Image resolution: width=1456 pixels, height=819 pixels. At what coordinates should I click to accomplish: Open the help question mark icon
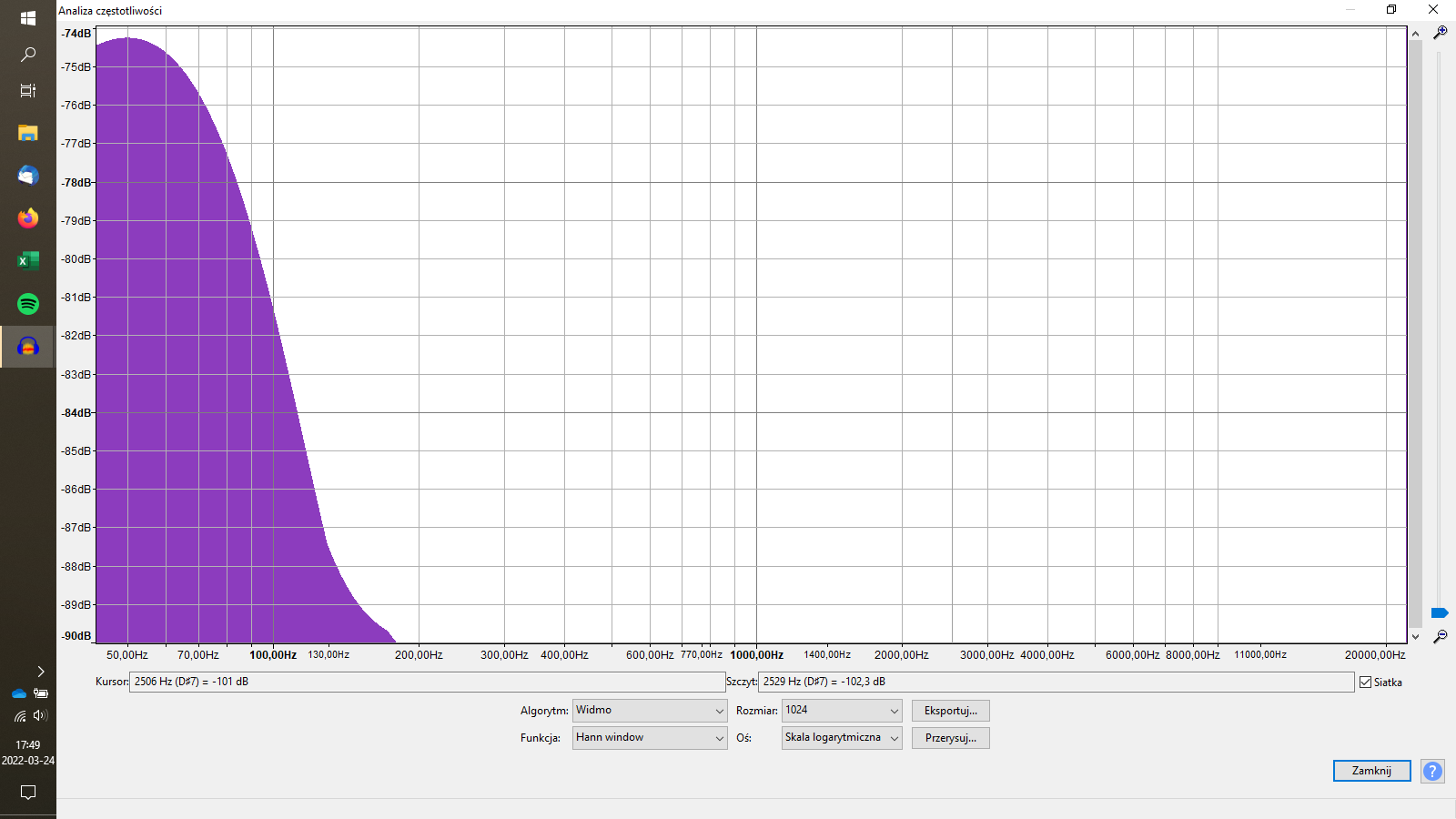[x=1432, y=771]
